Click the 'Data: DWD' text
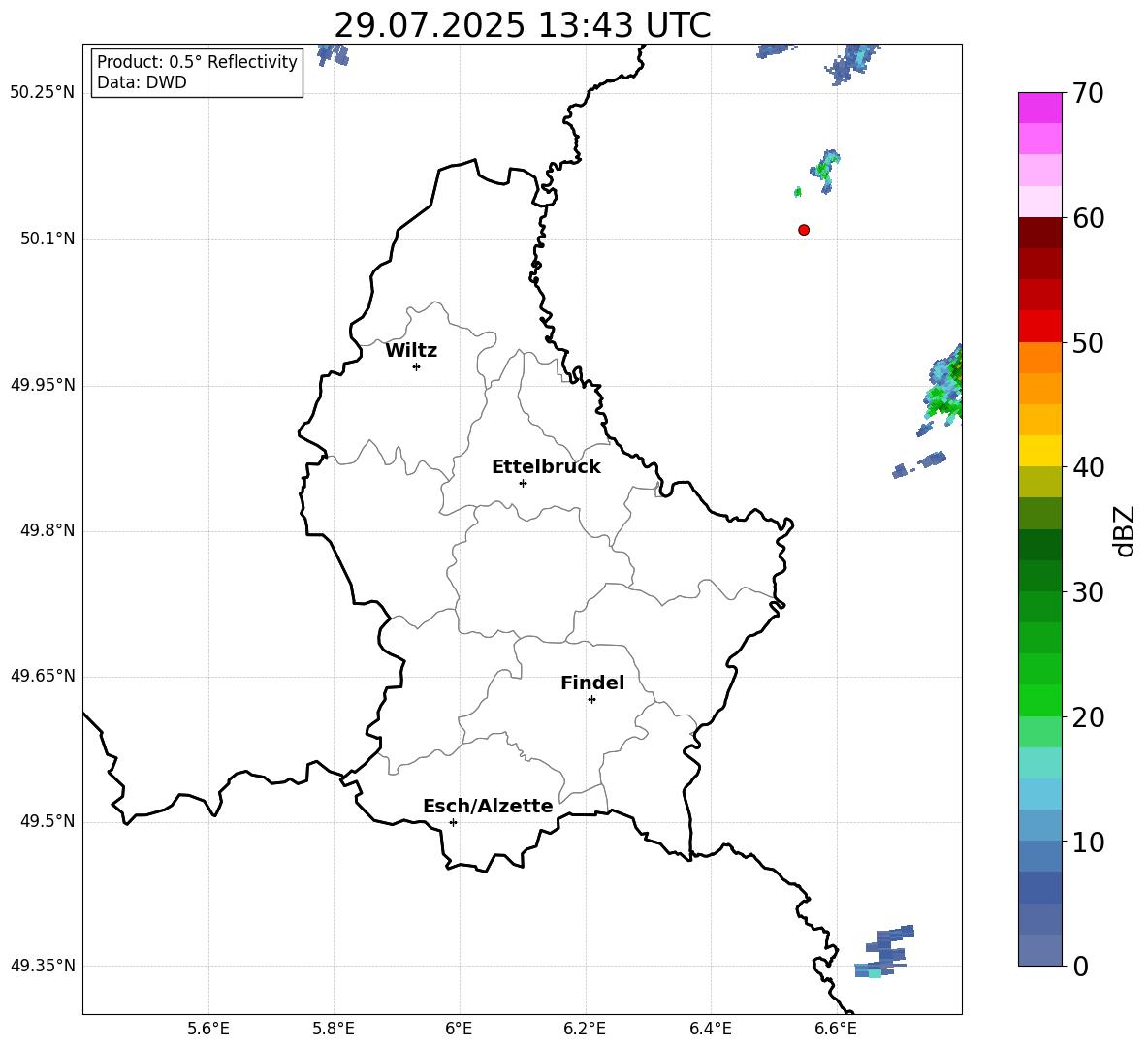Image resolution: width=1148 pixels, height=1048 pixels. 142,82
